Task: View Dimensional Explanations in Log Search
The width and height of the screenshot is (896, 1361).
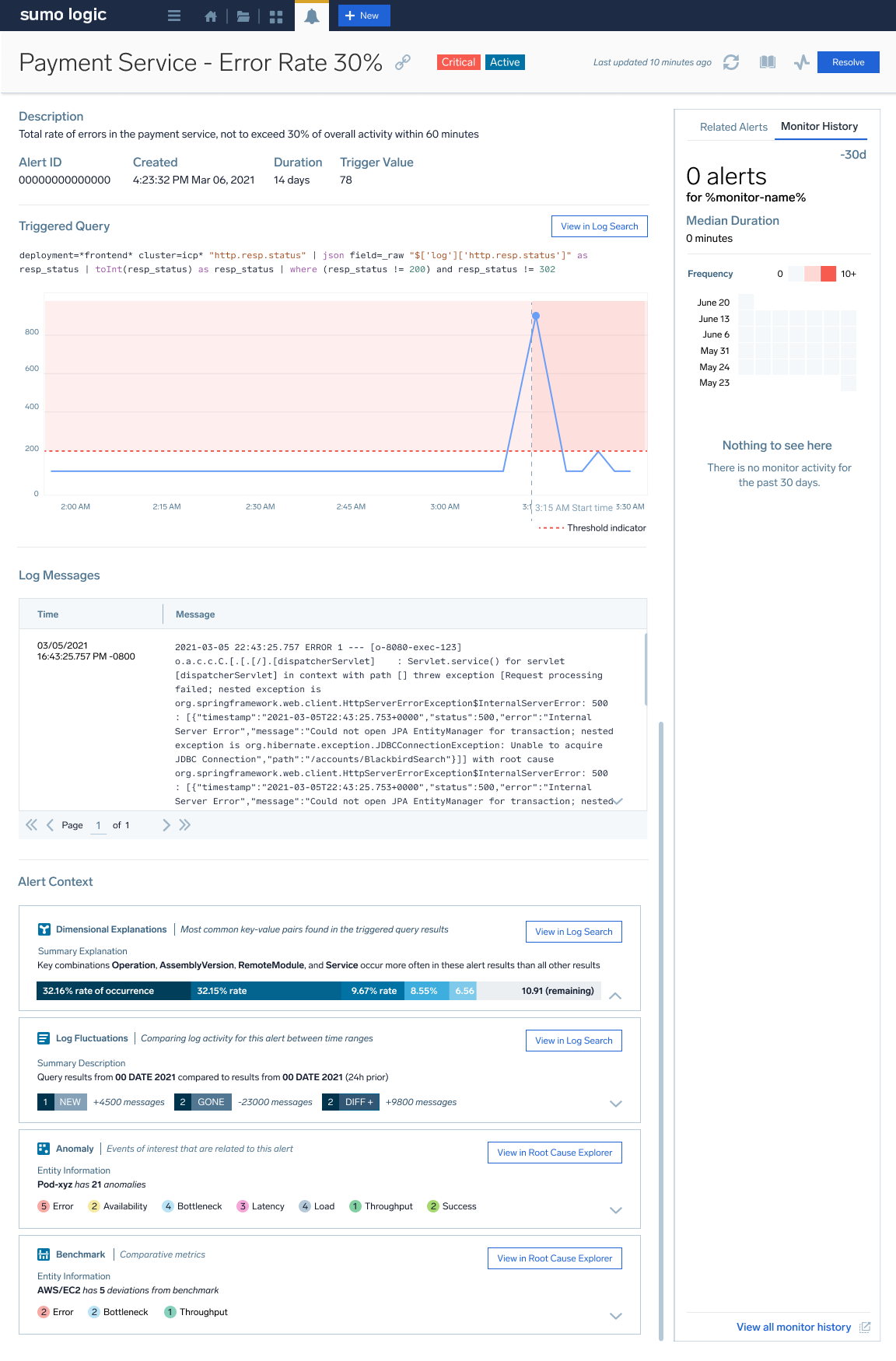Action: pos(574,932)
